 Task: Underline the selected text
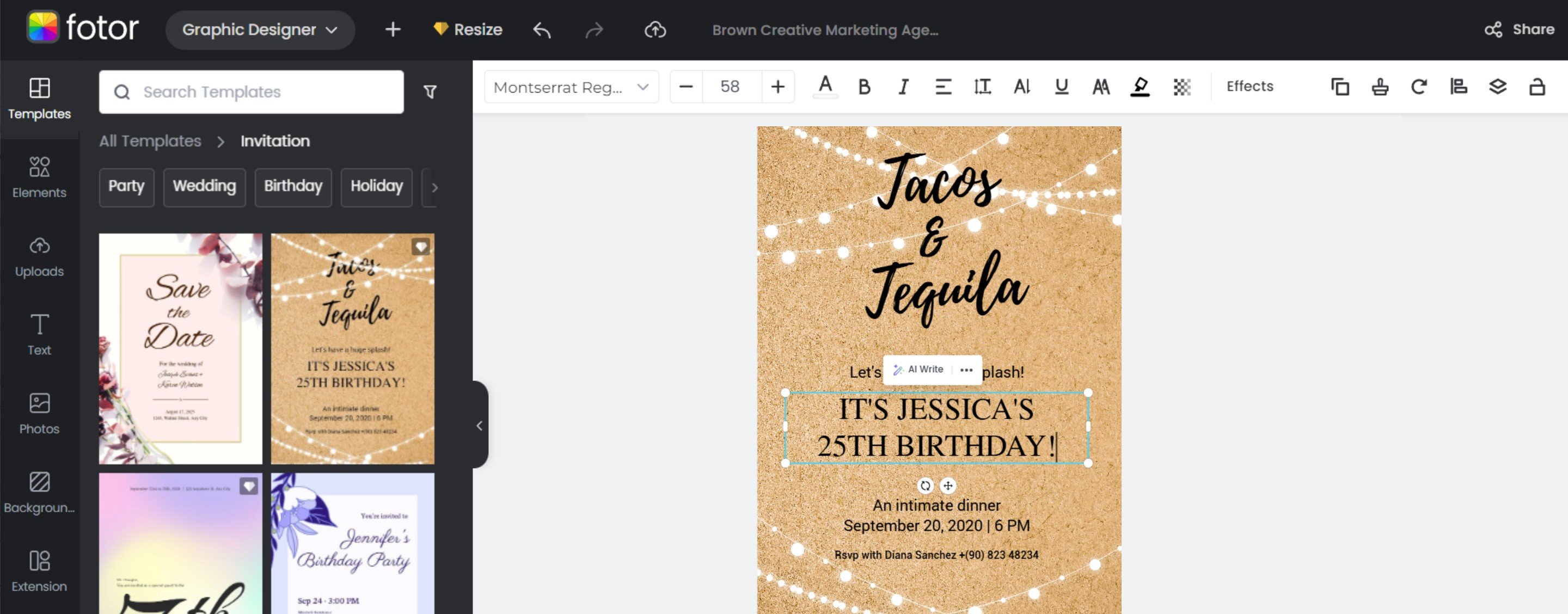click(x=1061, y=87)
